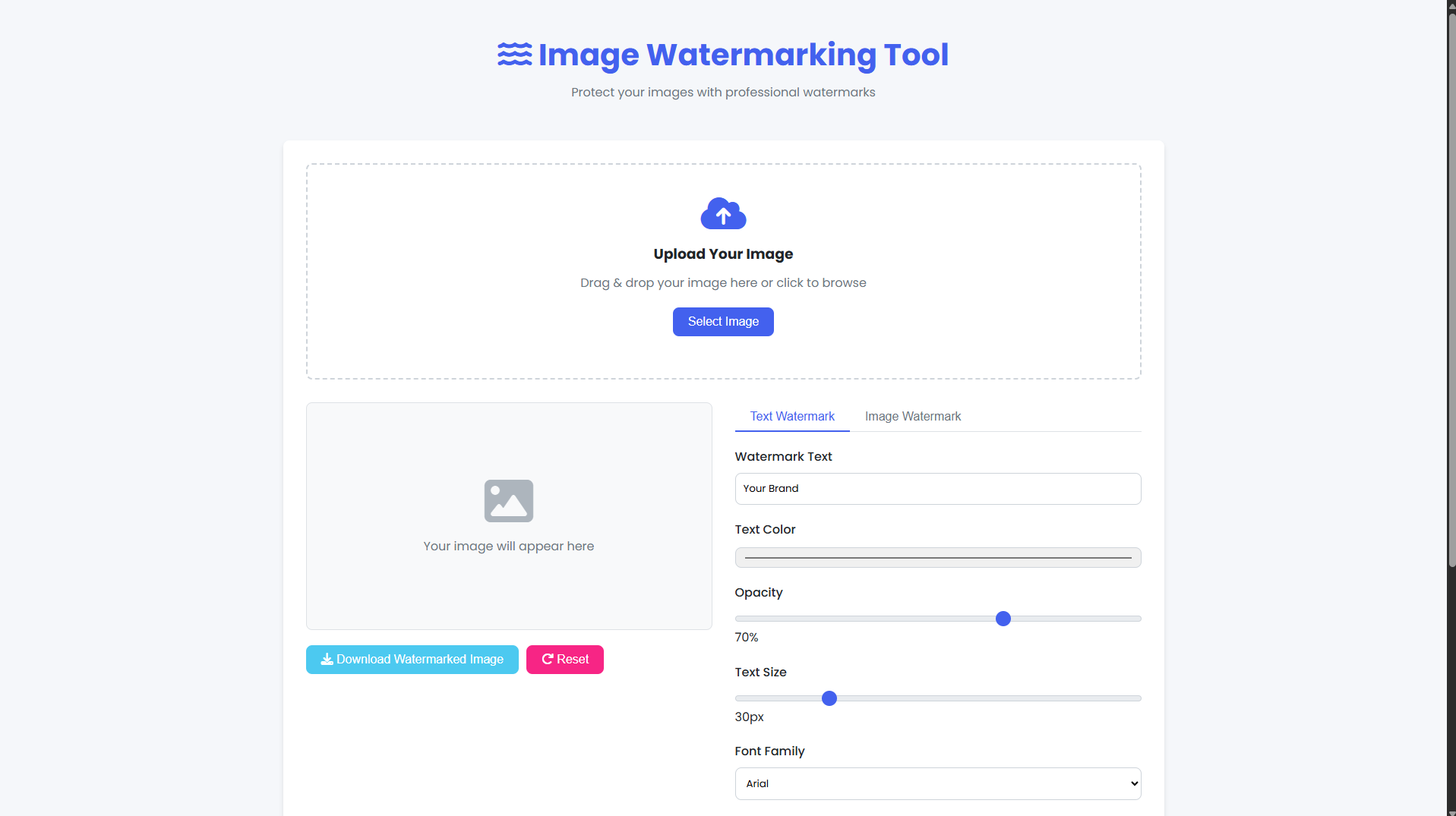Focus the Watermark Text input field
1456x816 pixels.
938,489
